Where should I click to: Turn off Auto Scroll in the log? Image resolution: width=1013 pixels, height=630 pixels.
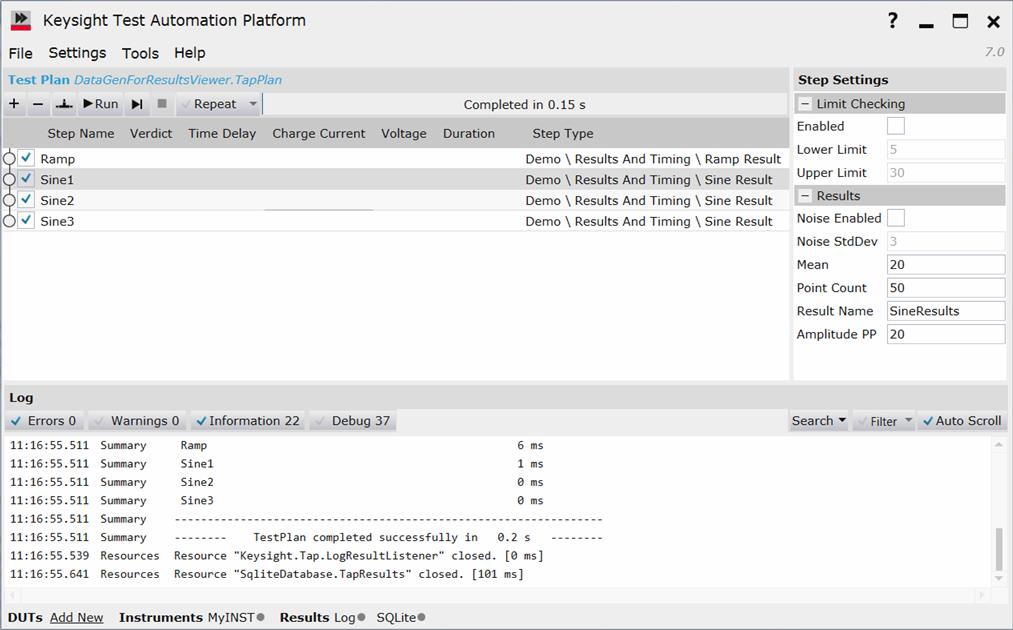click(962, 421)
